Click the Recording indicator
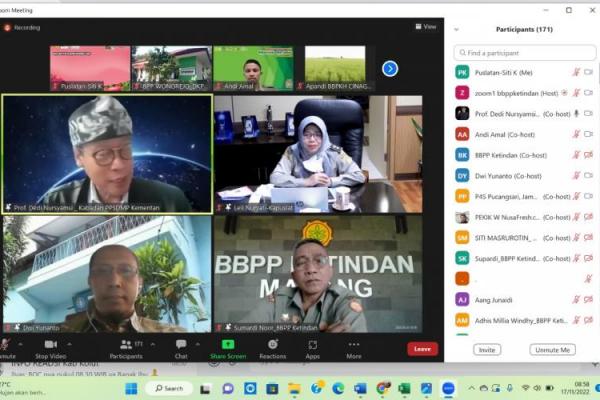Screen dimensions: 600x400 (22, 28)
